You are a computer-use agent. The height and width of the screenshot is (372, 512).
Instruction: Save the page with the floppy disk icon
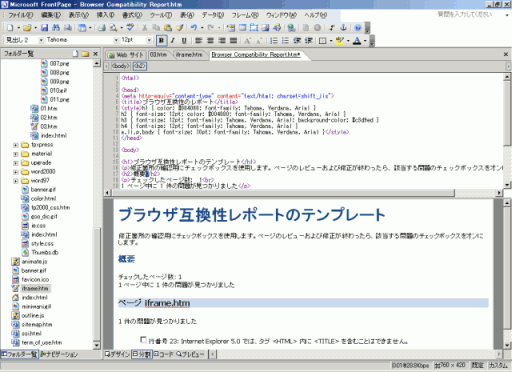(44, 28)
